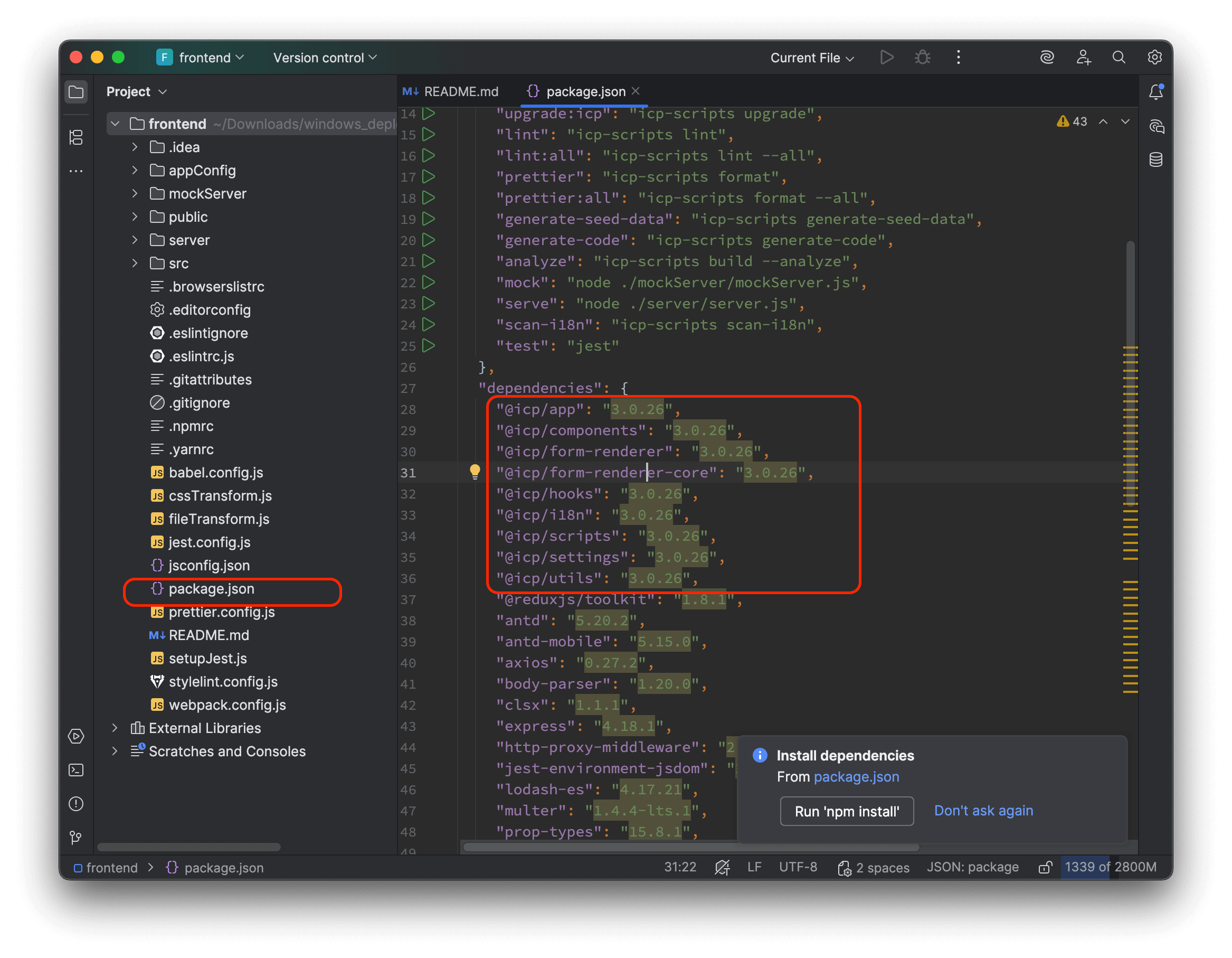This screenshot has width=1232, height=958.
Task: Expand Scratches and Consoles node
Action: [115, 751]
